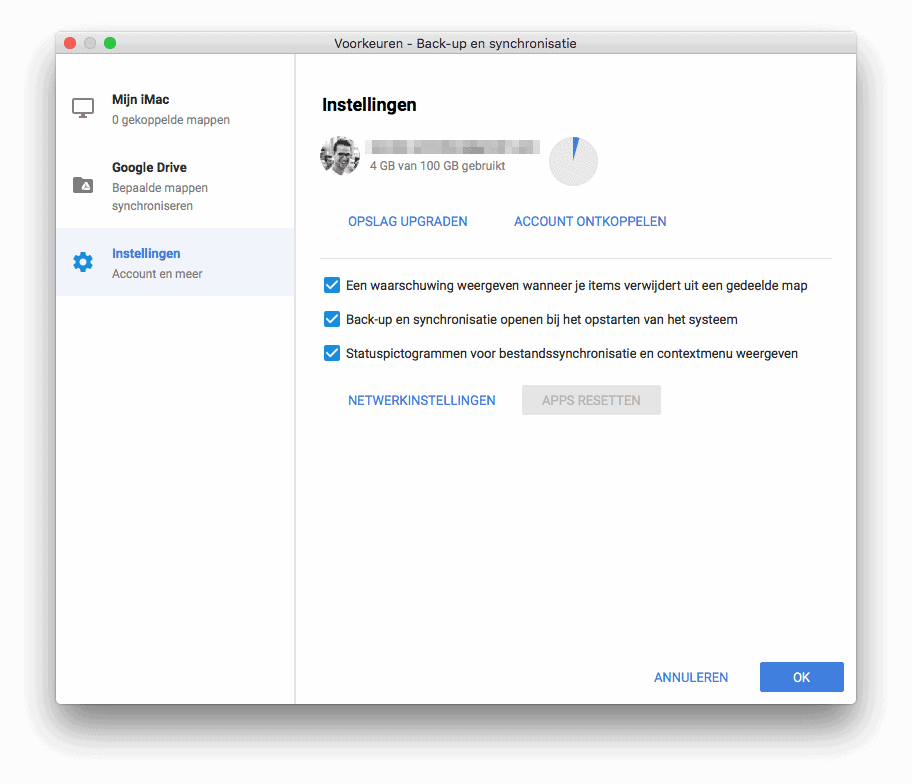Click OPSLAG UPGRADEN link
Screen dimensions: 912x784
click(408, 222)
